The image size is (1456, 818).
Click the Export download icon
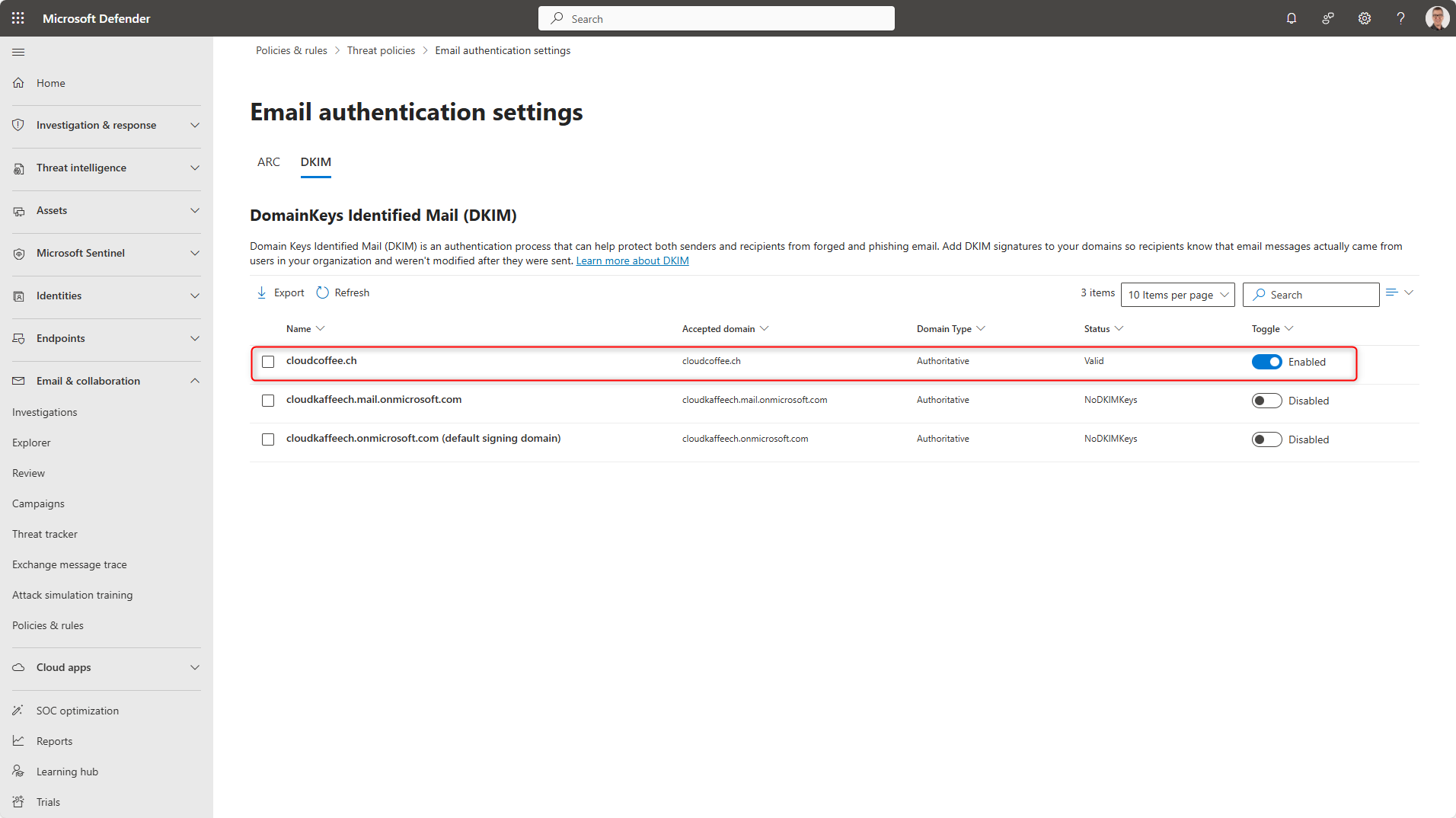(262, 293)
